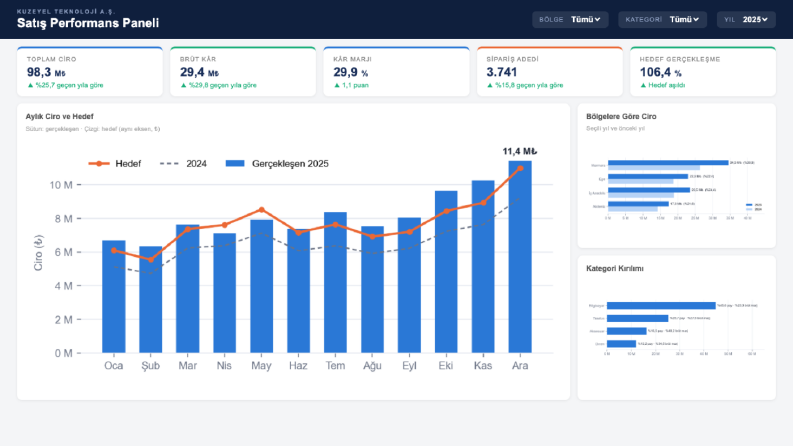Open the Kategori filter dropdown
The width and height of the screenshot is (793, 446).
pos(663,20)
